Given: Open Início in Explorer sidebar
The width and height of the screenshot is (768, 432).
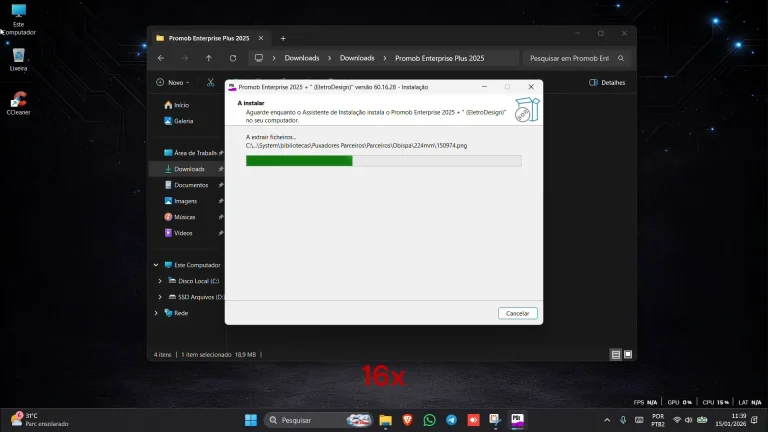Looking at the screenshot, I should (x=177, y=105).
